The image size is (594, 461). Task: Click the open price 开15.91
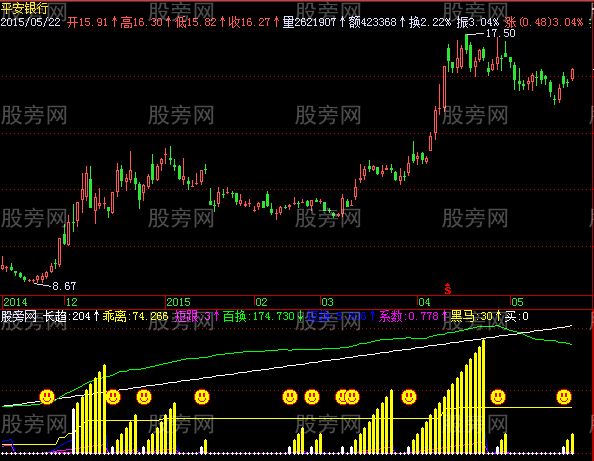(x=88, y=22)
